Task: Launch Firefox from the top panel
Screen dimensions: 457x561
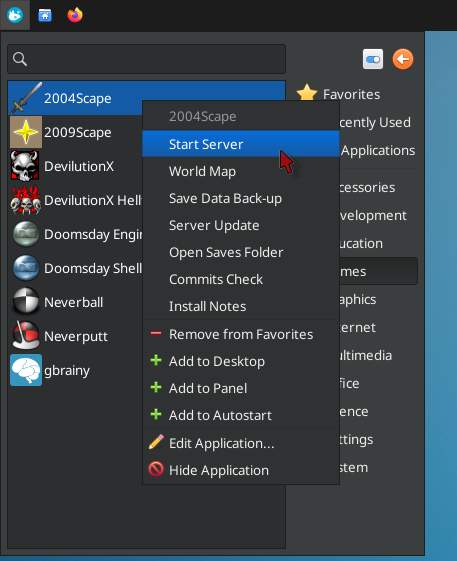Action: pos(75,15)
